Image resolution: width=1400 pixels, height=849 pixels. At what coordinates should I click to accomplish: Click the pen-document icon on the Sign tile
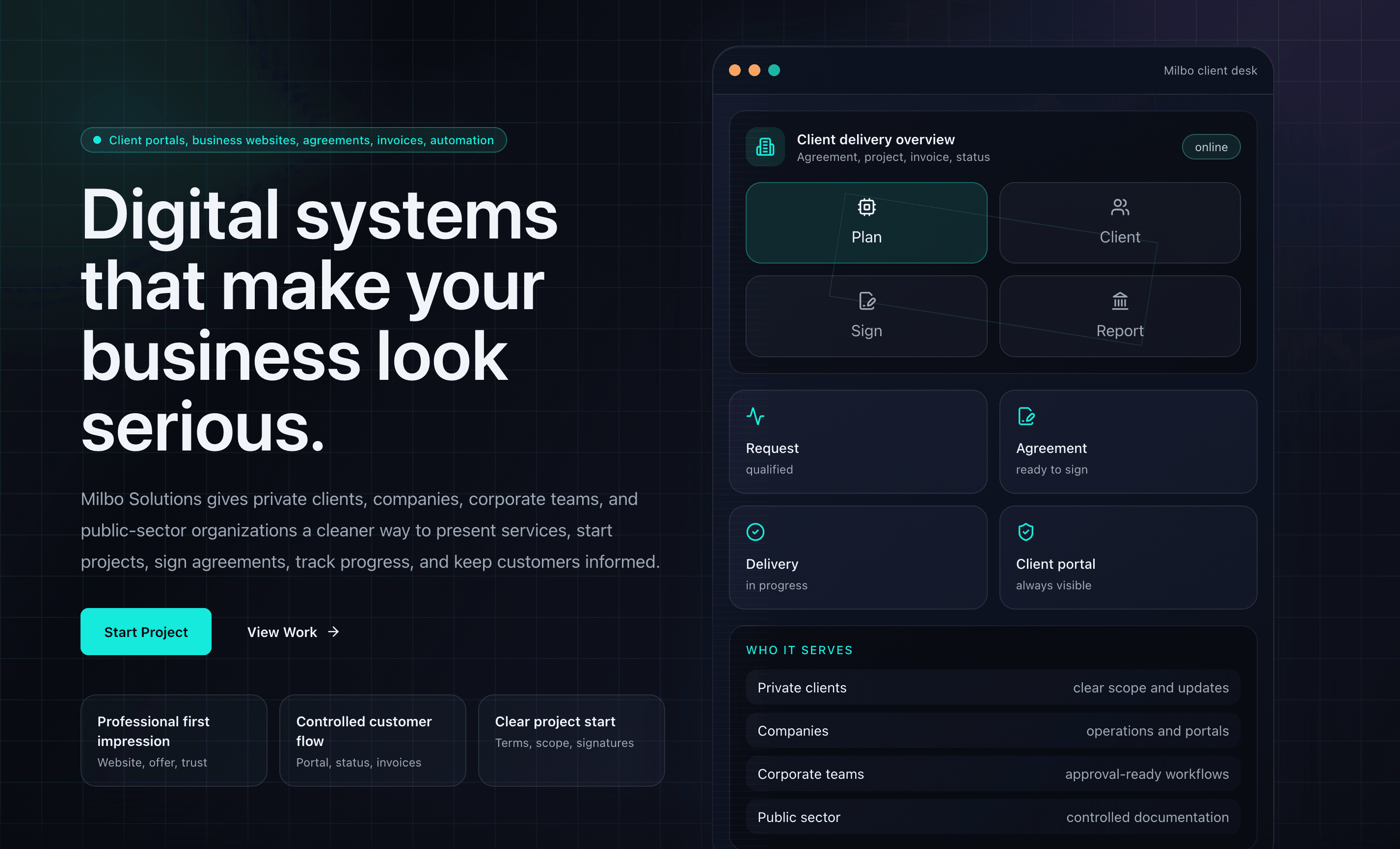coord(866,300)
